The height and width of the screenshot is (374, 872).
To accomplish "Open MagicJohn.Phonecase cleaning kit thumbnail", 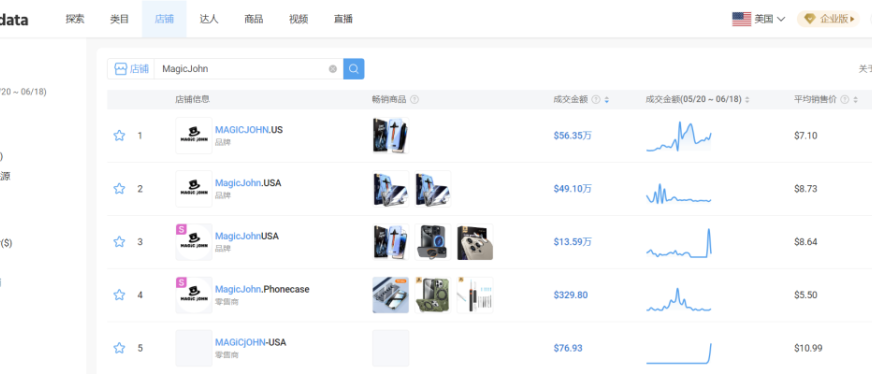I will point(475,296).
